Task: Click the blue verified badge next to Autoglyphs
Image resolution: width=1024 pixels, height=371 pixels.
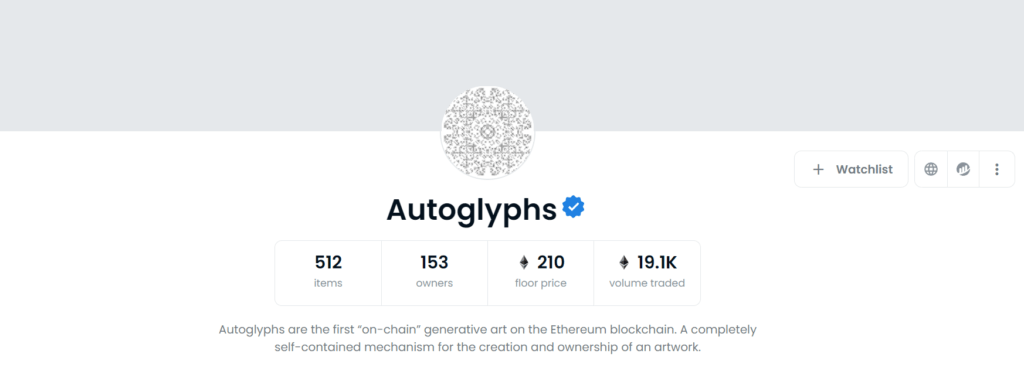Action: (573, 207)
